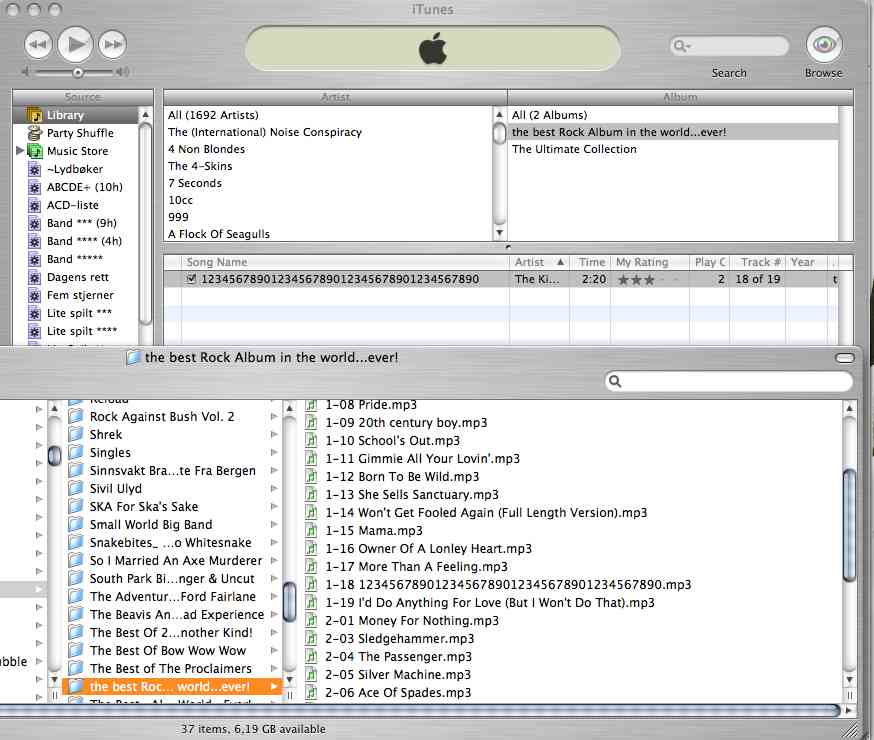Expand the The Best of The Proclaimers arrow
Screen dimensions: 874x740
click(274, 668)
